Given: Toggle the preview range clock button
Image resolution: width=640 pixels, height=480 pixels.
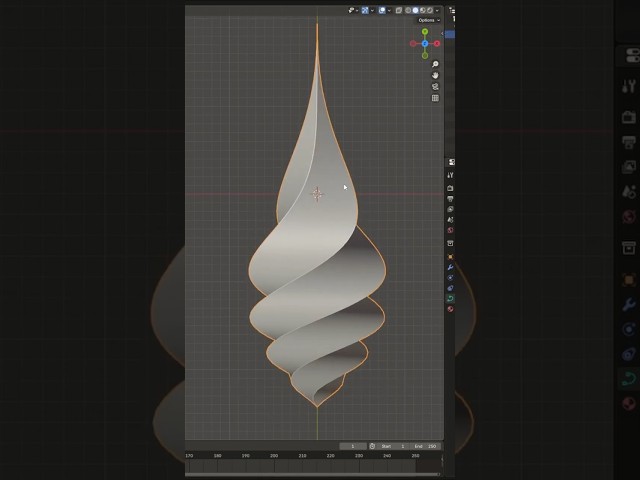Looking at the screenshot, I should point(372,446).
